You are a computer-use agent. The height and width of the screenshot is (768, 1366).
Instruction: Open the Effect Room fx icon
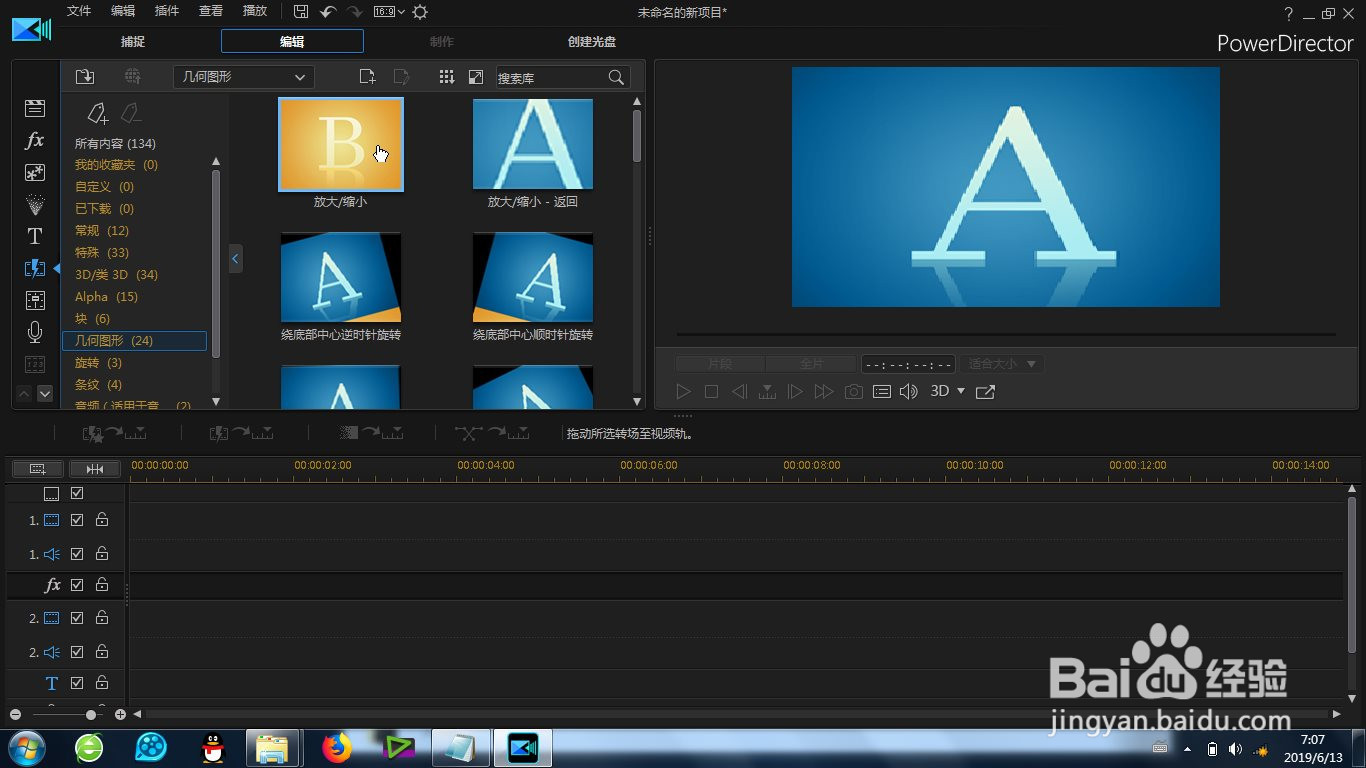coord(35,141)
